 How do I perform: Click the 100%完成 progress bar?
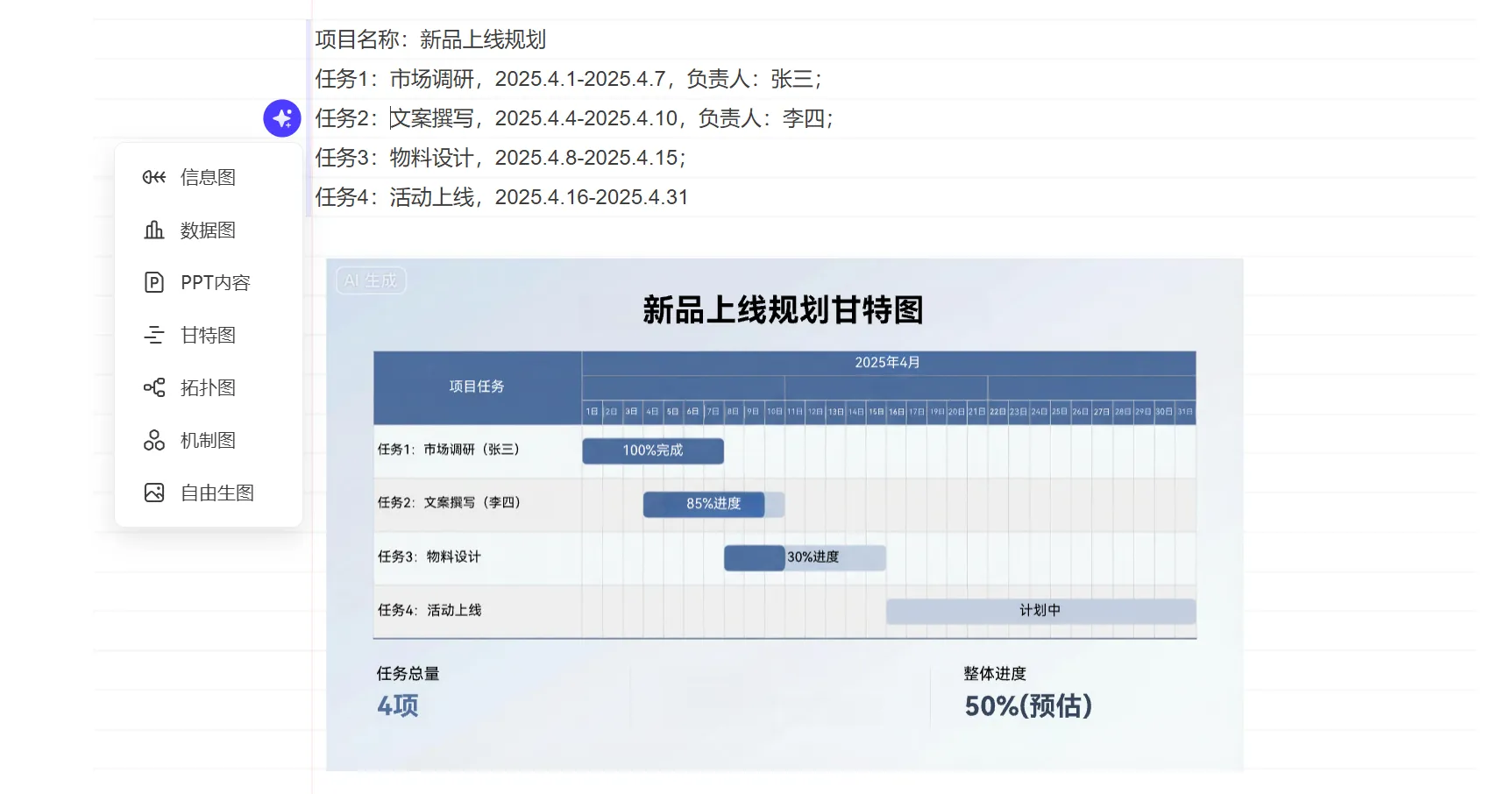point(653,450)
